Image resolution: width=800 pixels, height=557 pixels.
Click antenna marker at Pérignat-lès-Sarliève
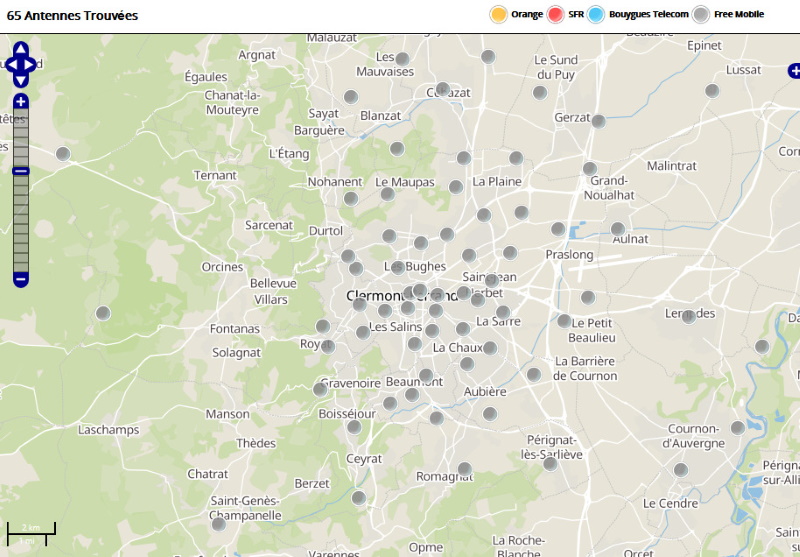tap(550, 464)
